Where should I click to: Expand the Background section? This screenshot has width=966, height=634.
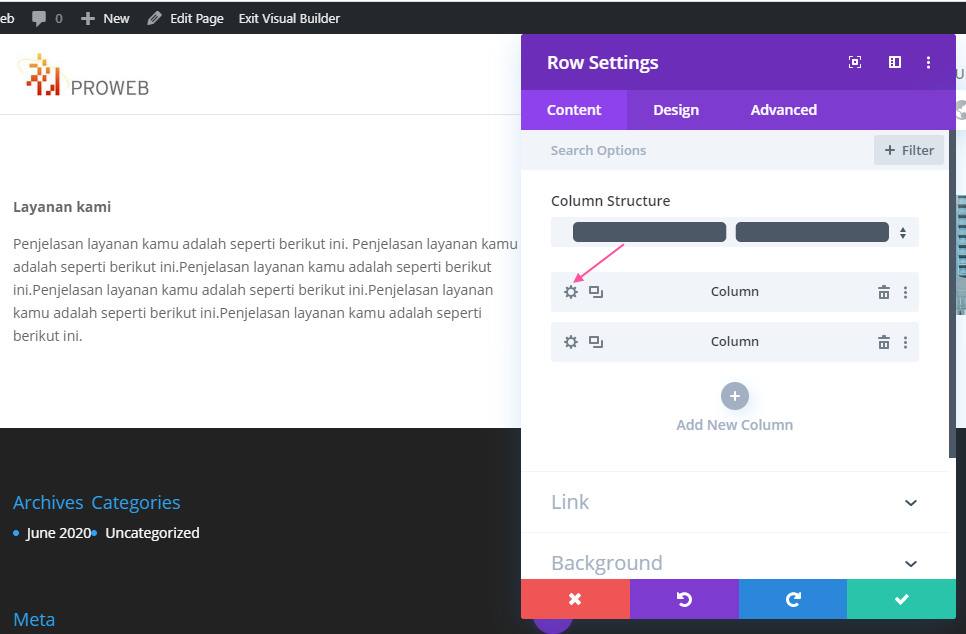[x=734, y=563]
